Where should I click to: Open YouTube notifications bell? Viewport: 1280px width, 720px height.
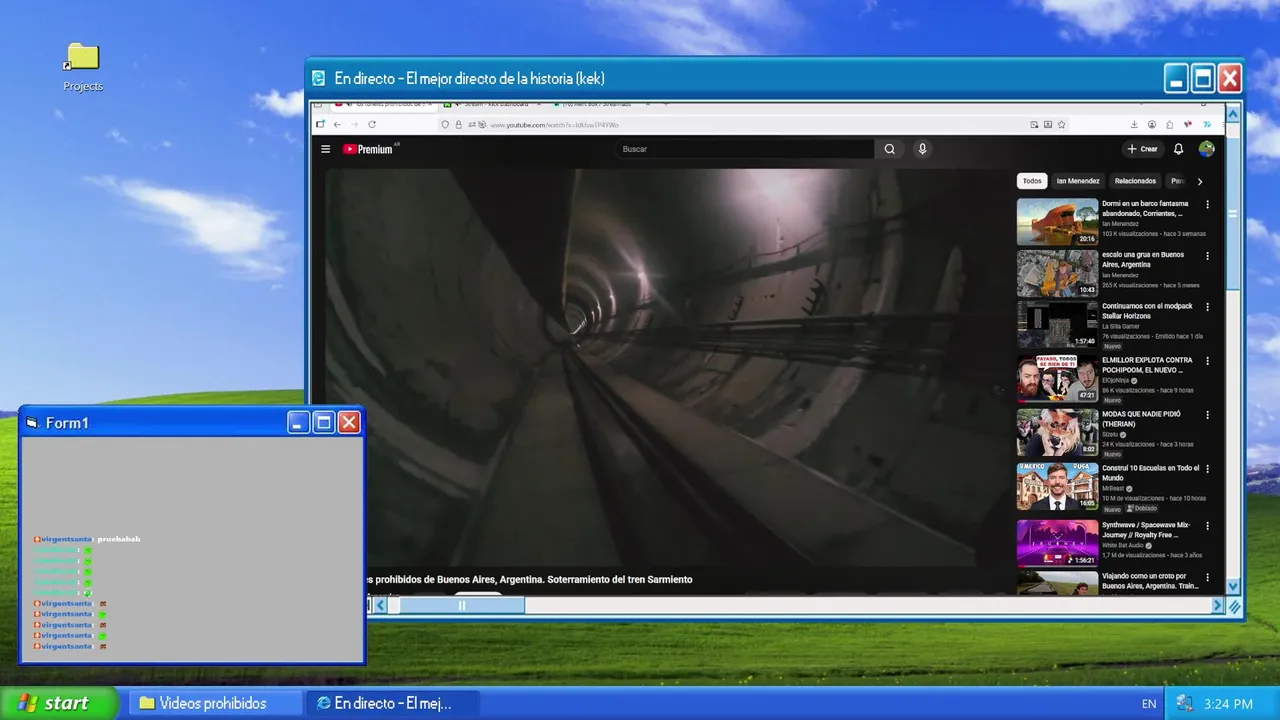[x=1178, y=149]
